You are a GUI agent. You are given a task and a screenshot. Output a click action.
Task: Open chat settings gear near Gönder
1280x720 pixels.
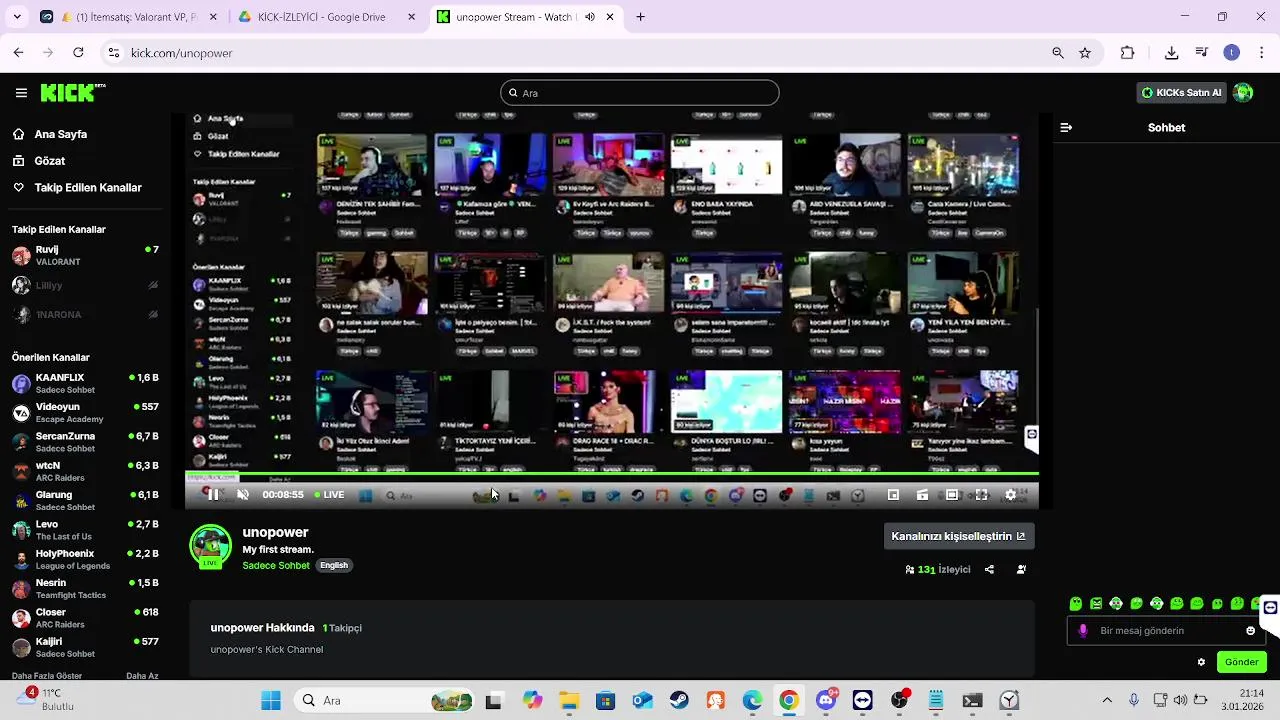tap(1201, 662)
